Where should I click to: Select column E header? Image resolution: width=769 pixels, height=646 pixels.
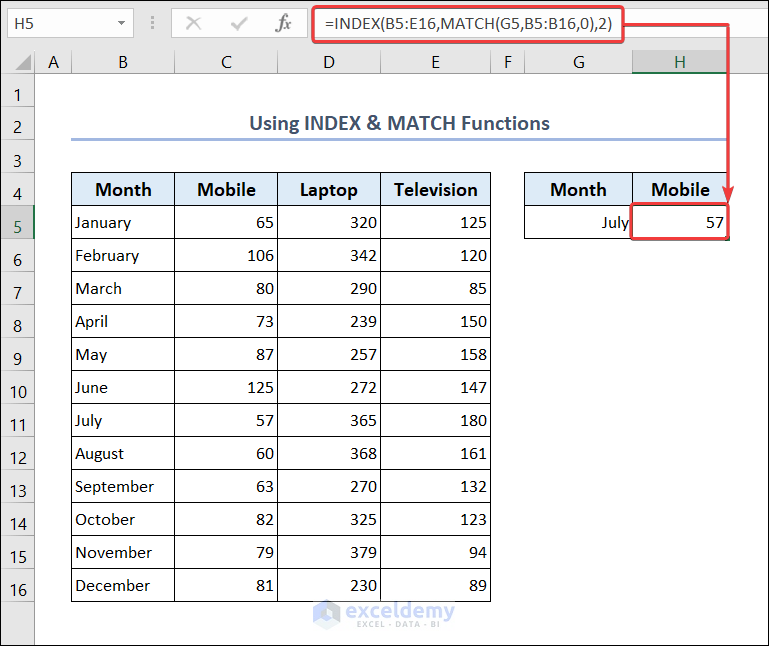[436, 62]
